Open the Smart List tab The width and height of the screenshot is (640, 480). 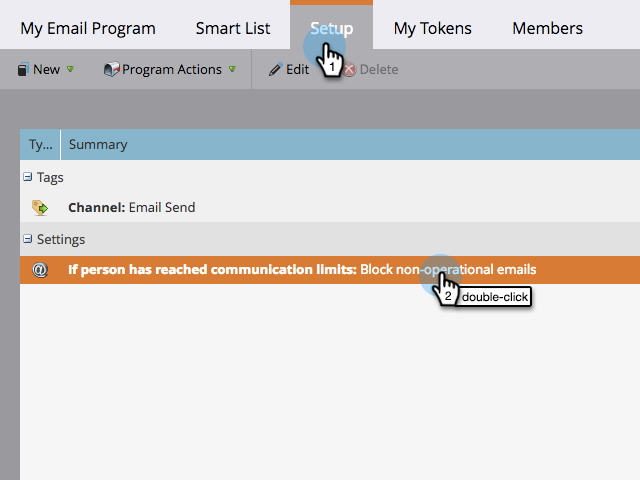tap(232, 28)
